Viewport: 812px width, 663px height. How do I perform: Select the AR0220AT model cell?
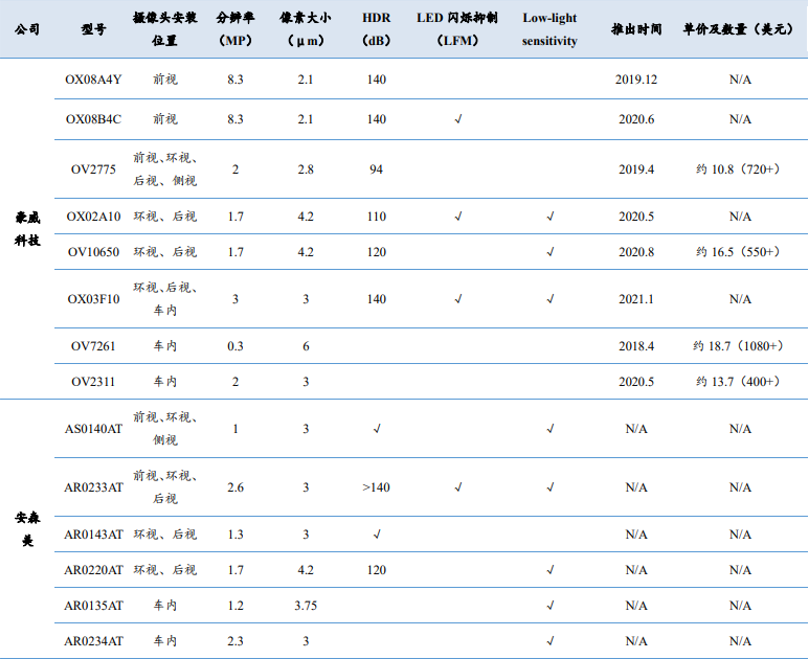pyautogui.click(x=93, y=570)
